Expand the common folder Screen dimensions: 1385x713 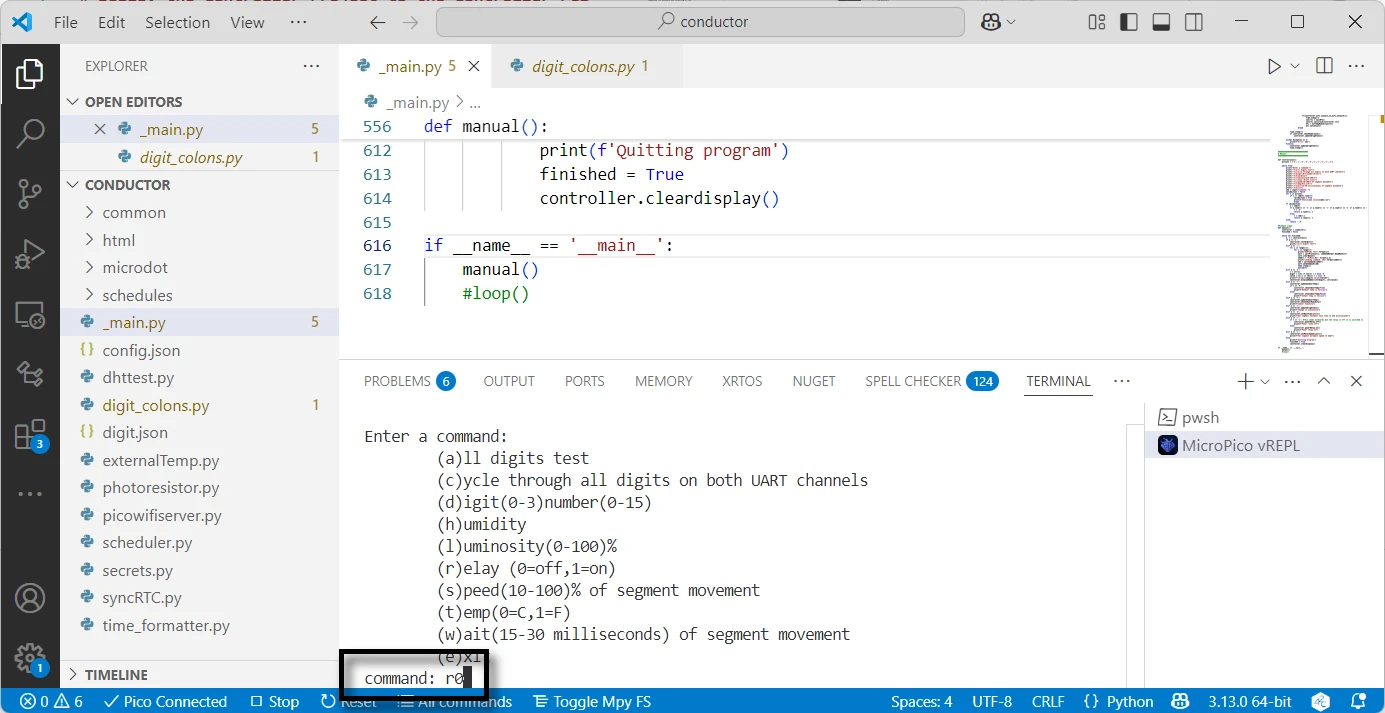point(200,212)
